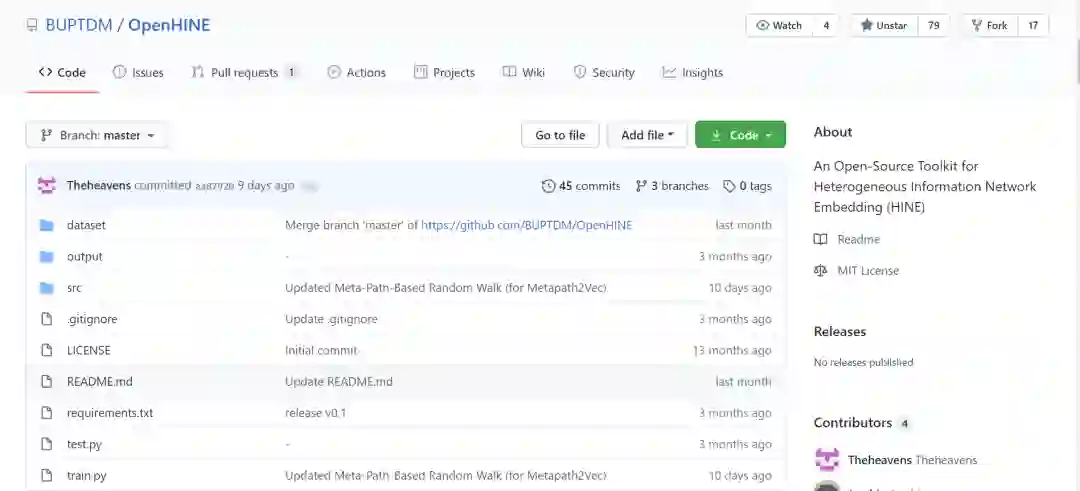Open the Insights tab
Screen dimensions: 1080x491
coord(693,72)
